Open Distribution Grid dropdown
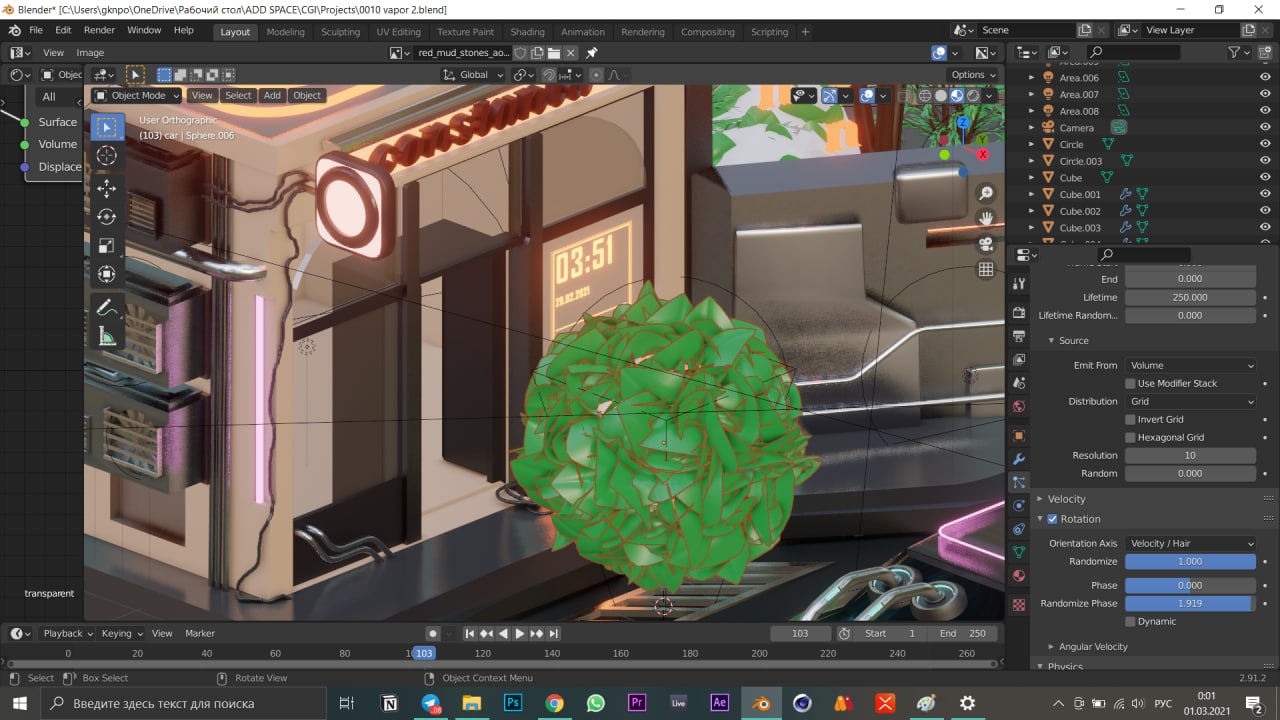 tap(1190, 401)
